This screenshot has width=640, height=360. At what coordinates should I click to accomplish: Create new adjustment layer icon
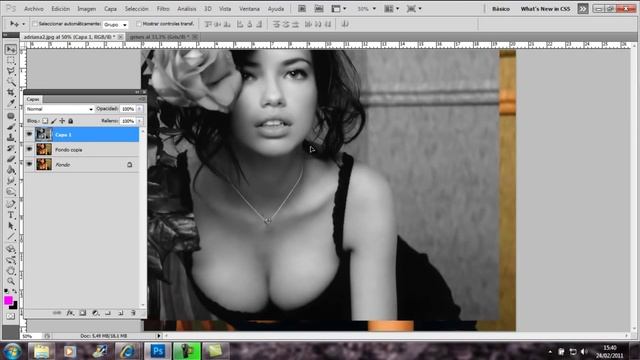pos(96,313)
